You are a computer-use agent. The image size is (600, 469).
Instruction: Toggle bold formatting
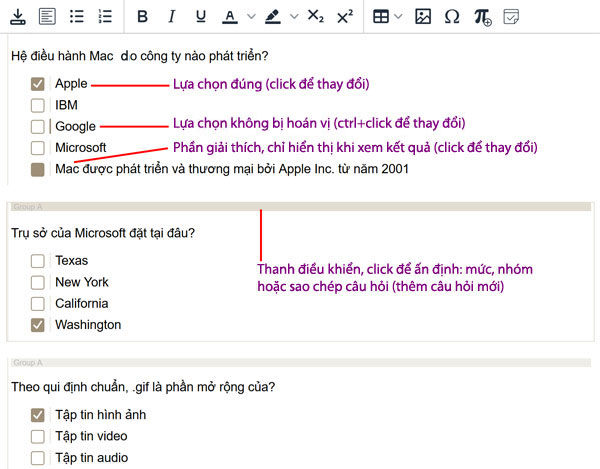click(x=142, y=16)
